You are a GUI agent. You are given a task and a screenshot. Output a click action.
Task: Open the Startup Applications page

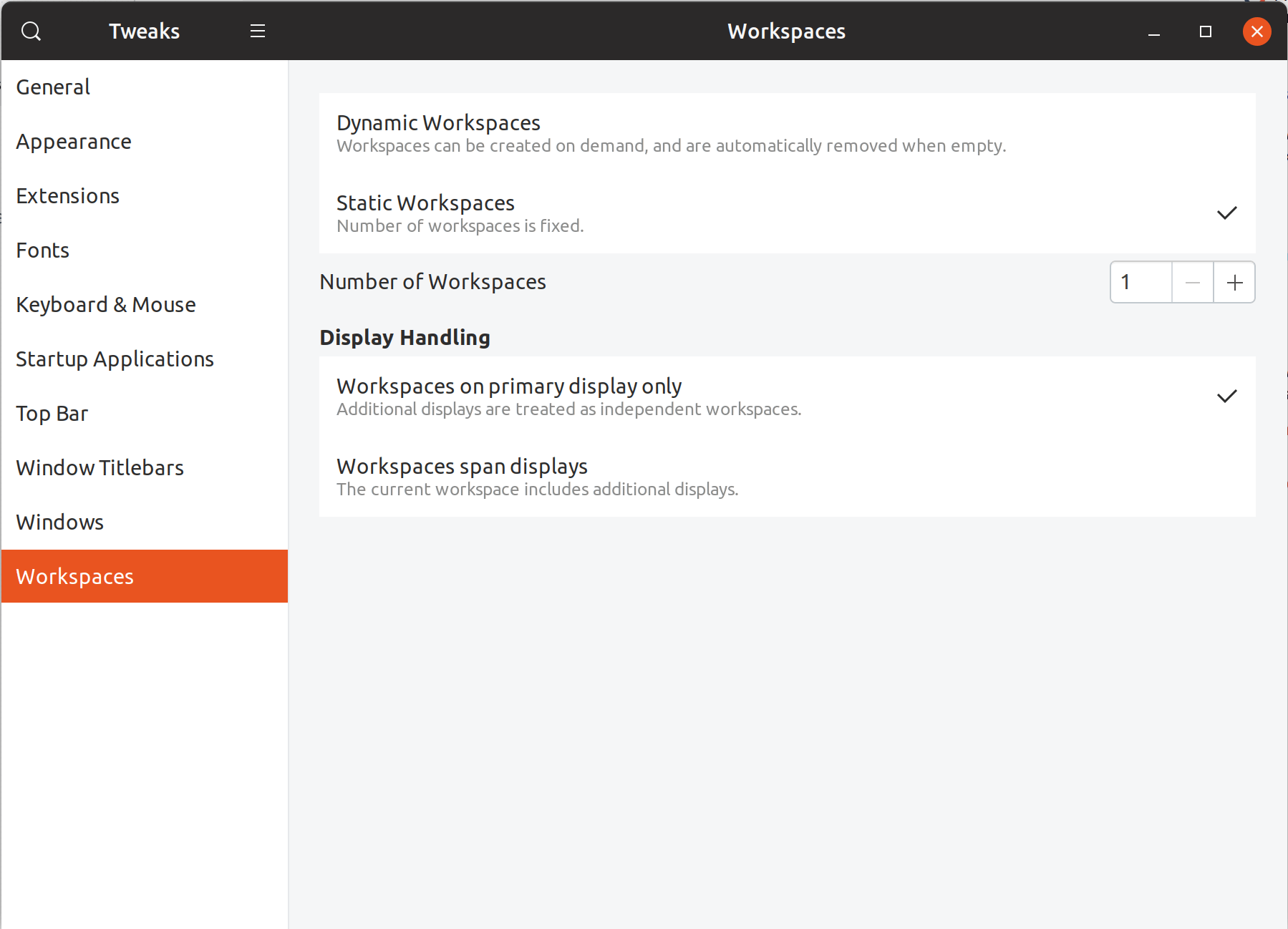coord(115,359)
